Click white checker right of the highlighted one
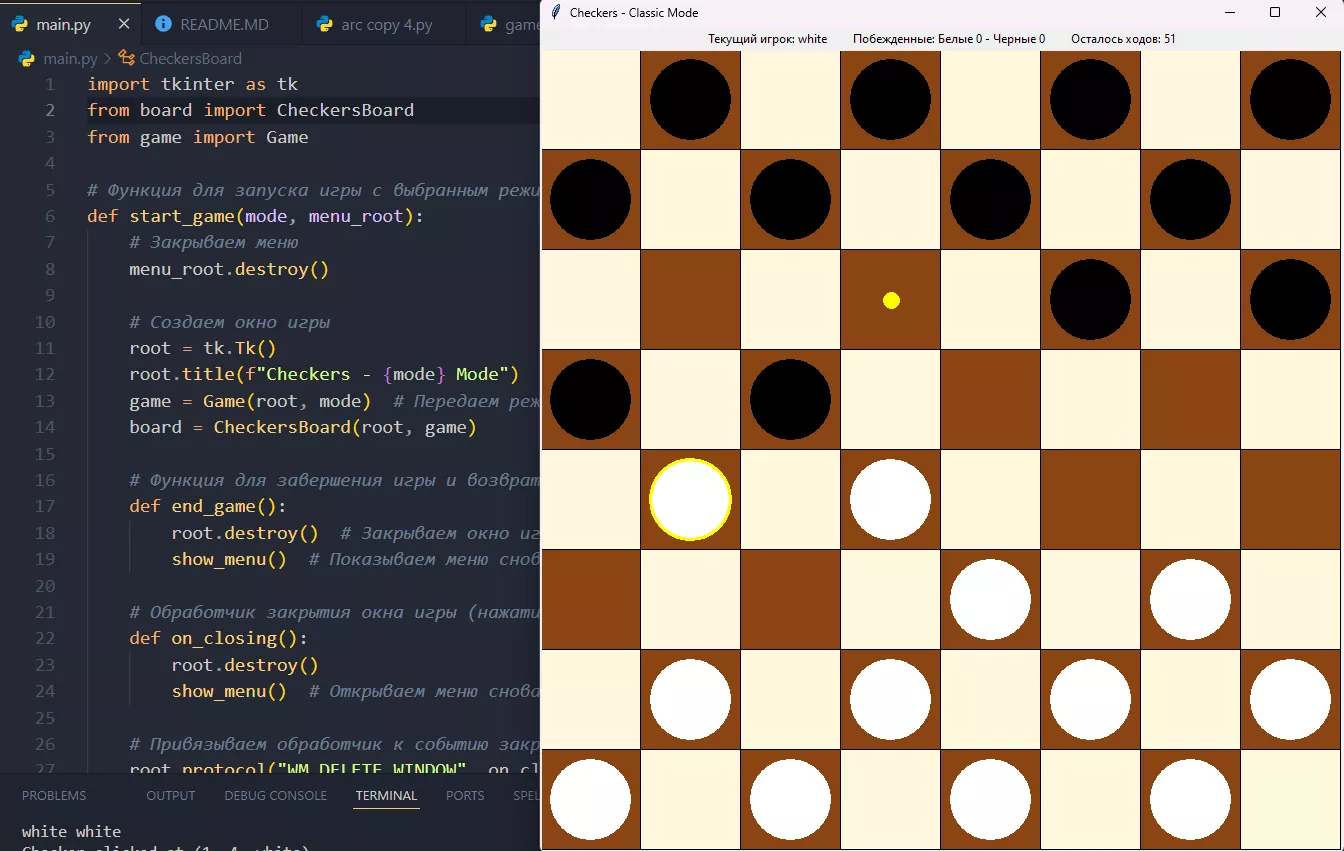1344x851 pixels. tap(890, 499)
